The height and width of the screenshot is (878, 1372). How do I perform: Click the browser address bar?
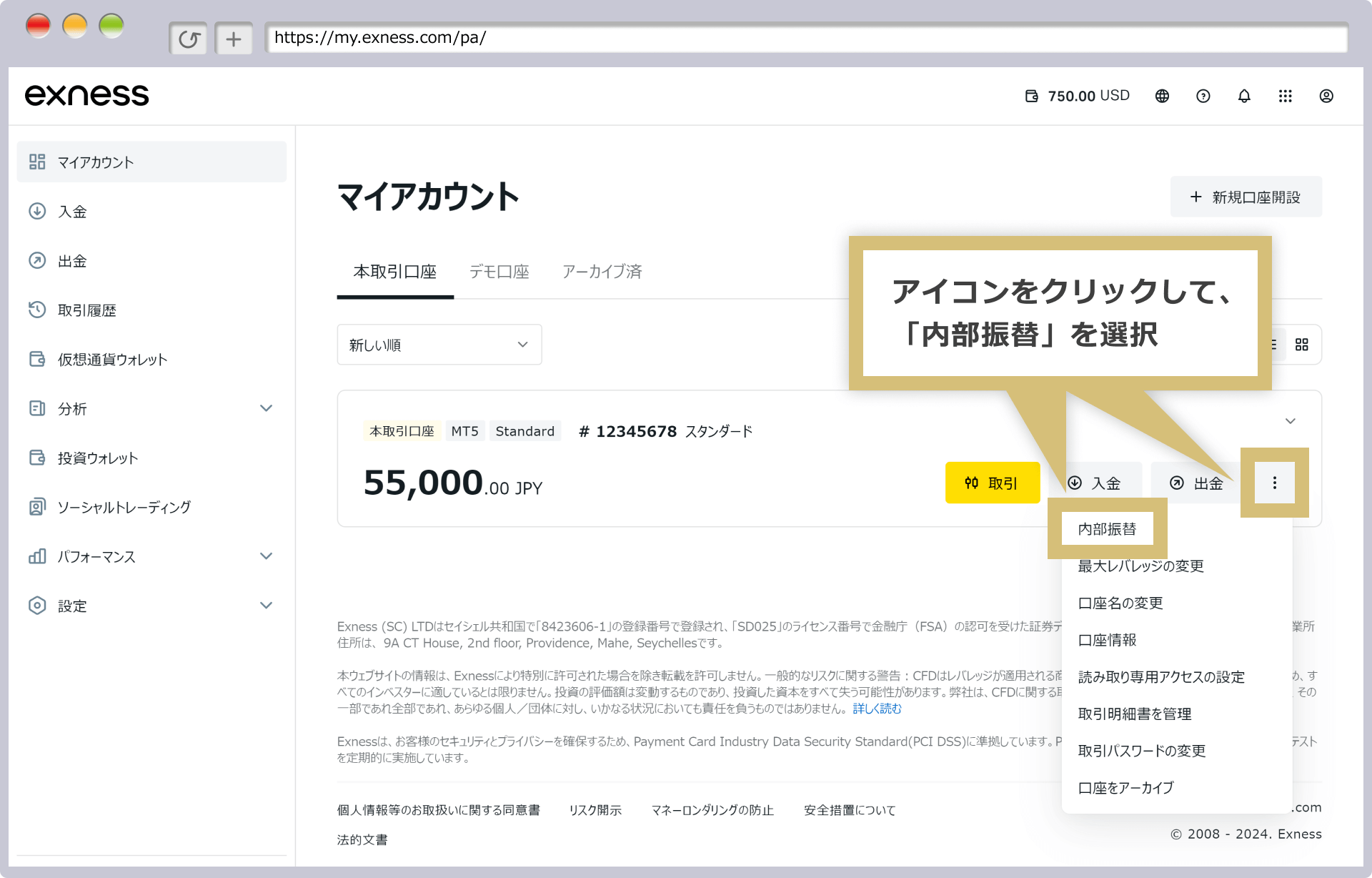[806, 38]
